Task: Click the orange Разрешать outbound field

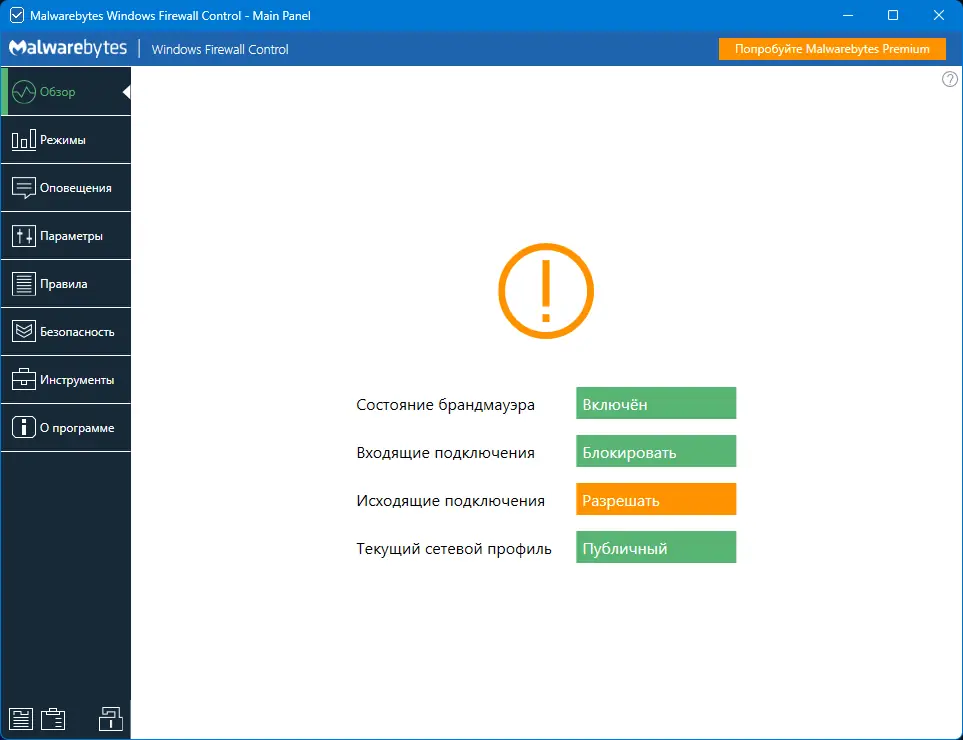Action: coord(656,499)
